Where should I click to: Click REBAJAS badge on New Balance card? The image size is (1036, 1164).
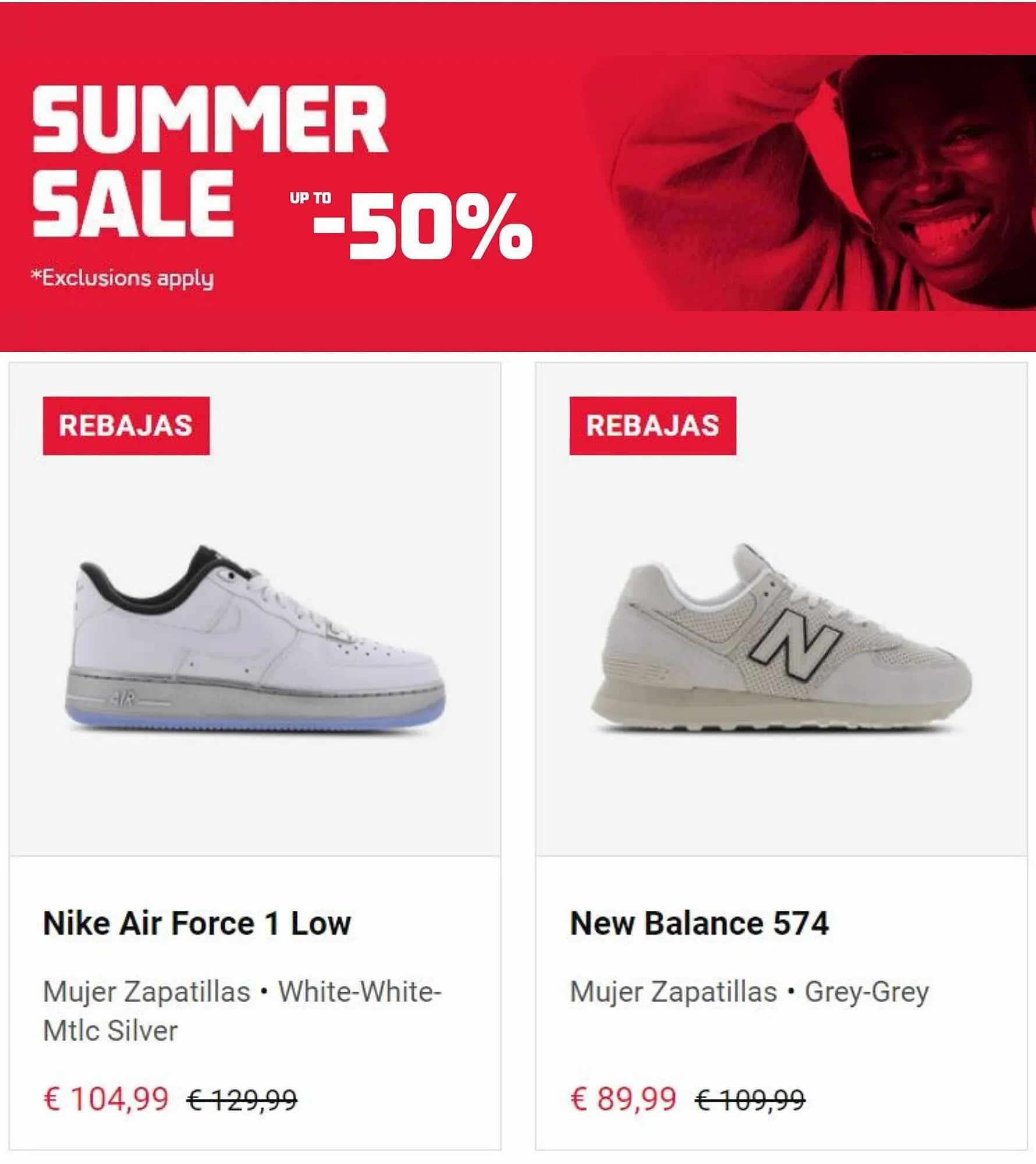[x=652, y=425]
